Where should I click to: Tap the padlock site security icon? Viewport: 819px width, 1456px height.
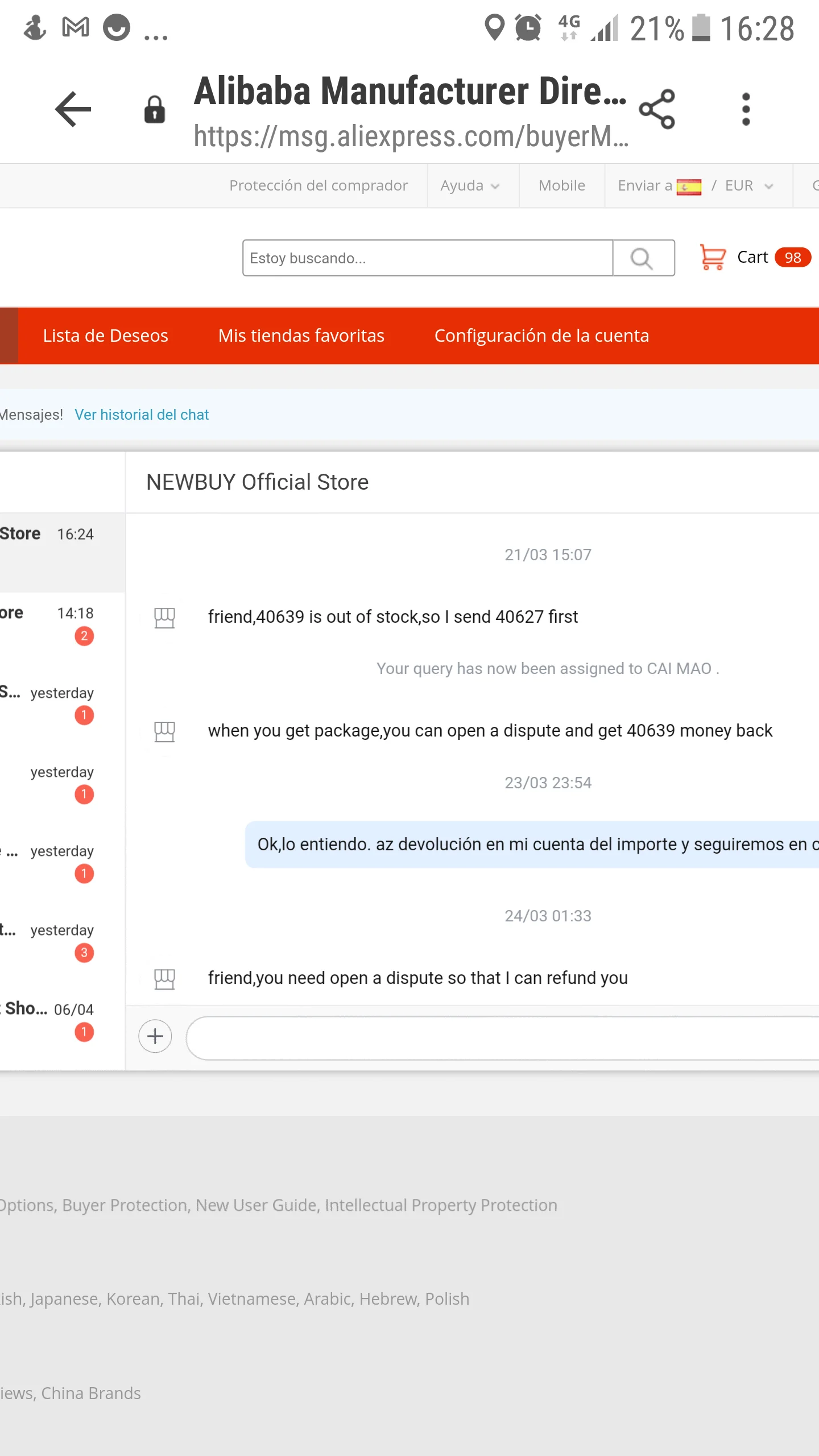tap(154, 109)
